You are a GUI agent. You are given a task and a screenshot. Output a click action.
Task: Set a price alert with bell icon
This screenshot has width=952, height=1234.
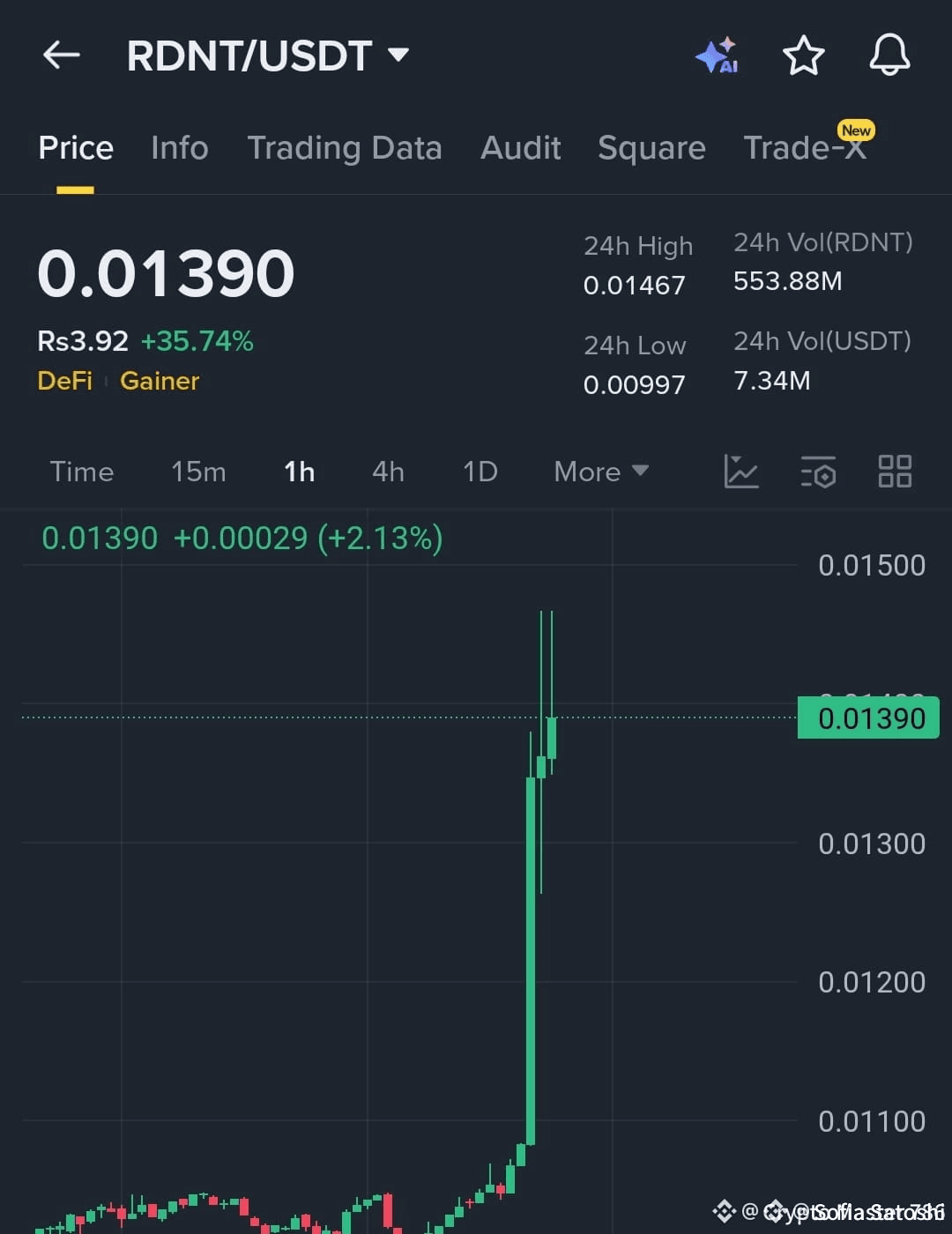(x=889, y=55)
